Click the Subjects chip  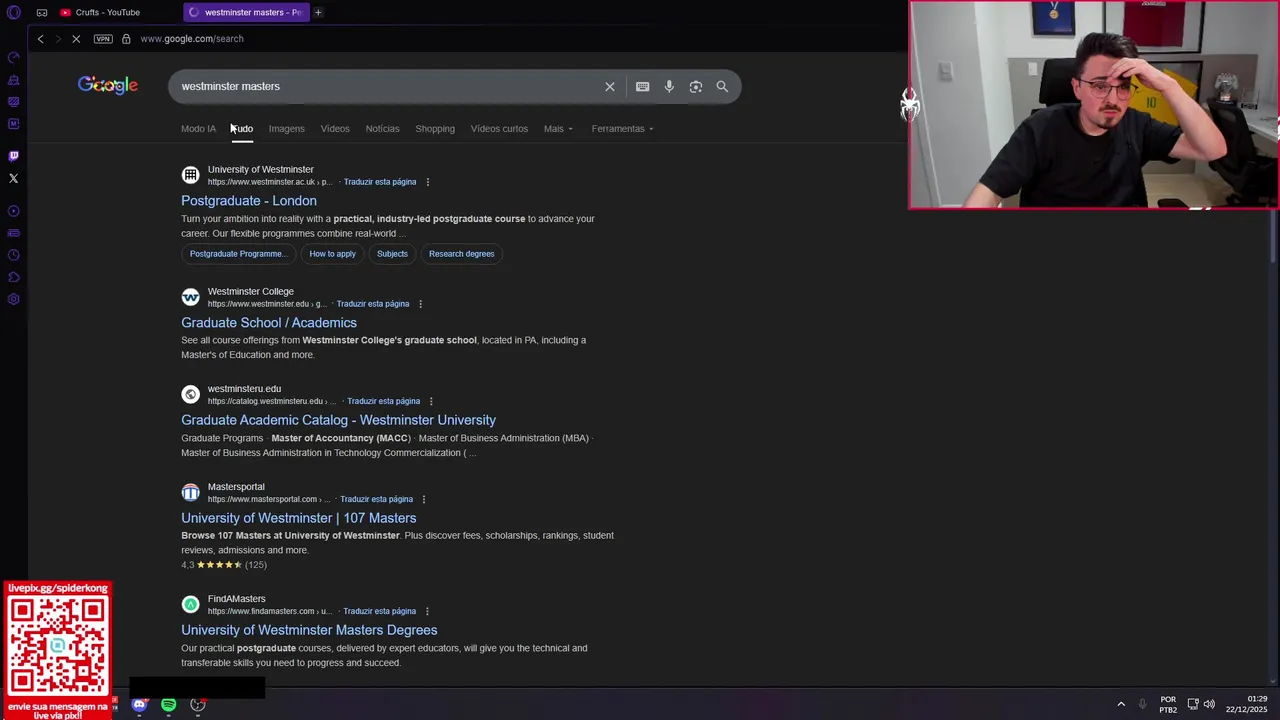(x=392, y=254)
